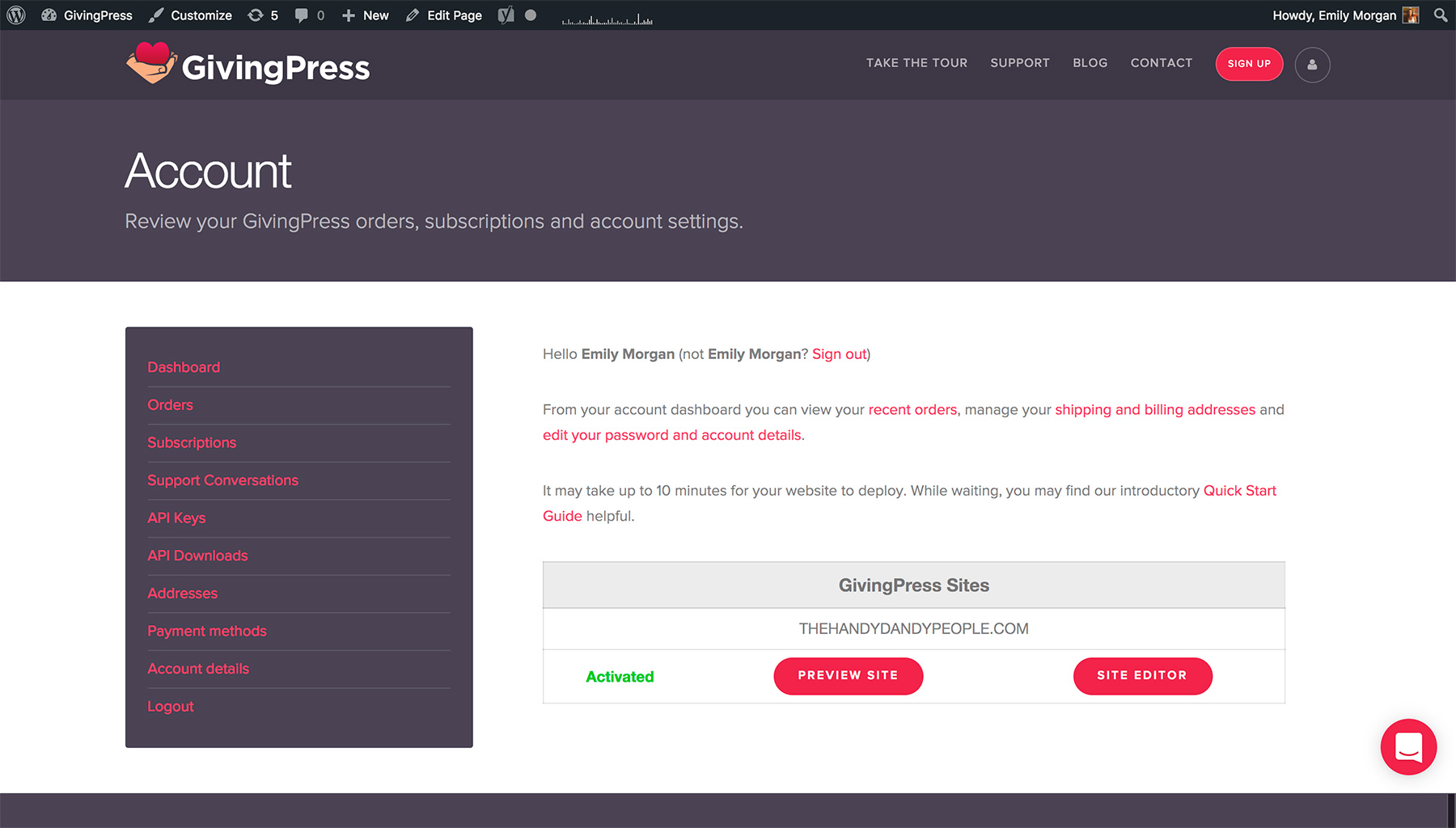Open the admin bar search icon
Viewport: 1456px width, 828px height.
click(1441, 15)
